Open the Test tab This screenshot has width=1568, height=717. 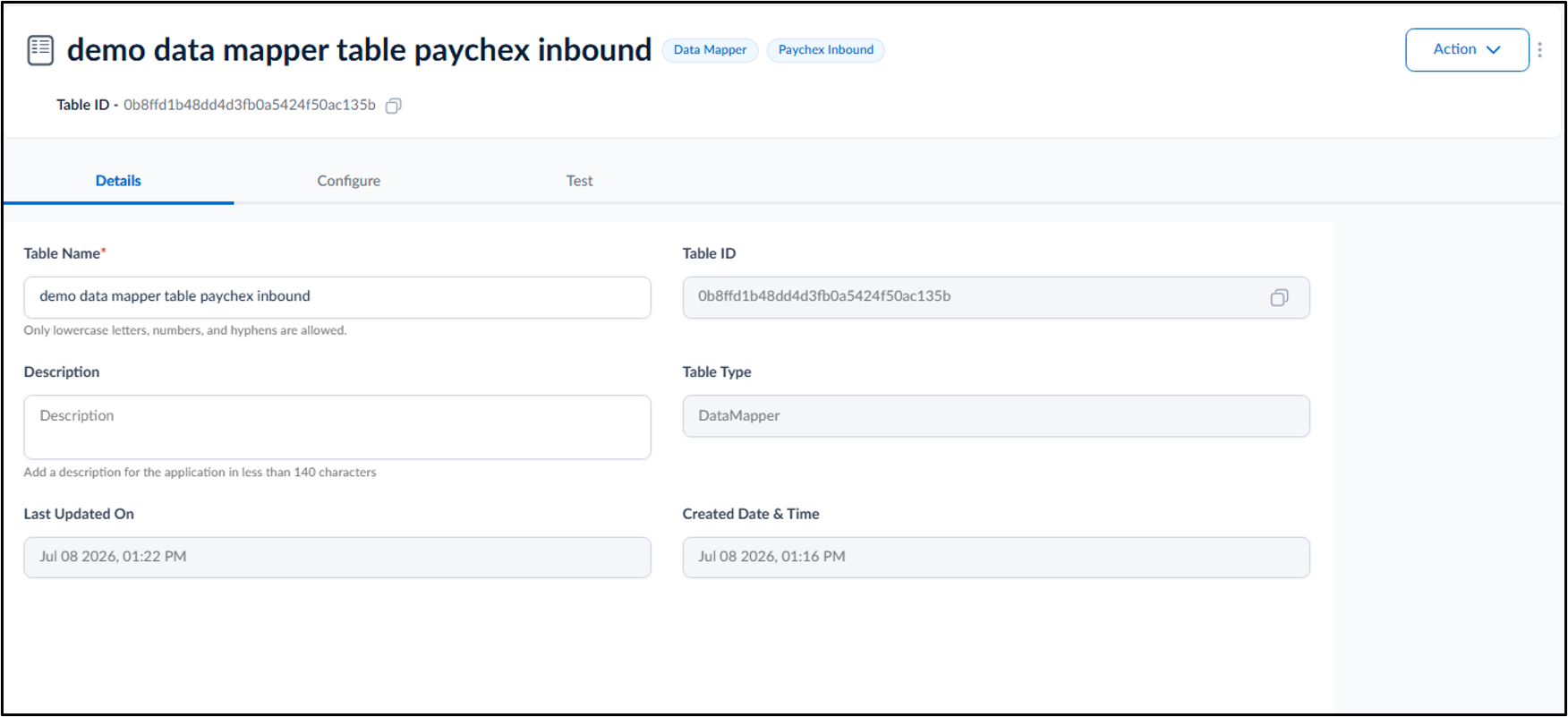pos(579,181)
